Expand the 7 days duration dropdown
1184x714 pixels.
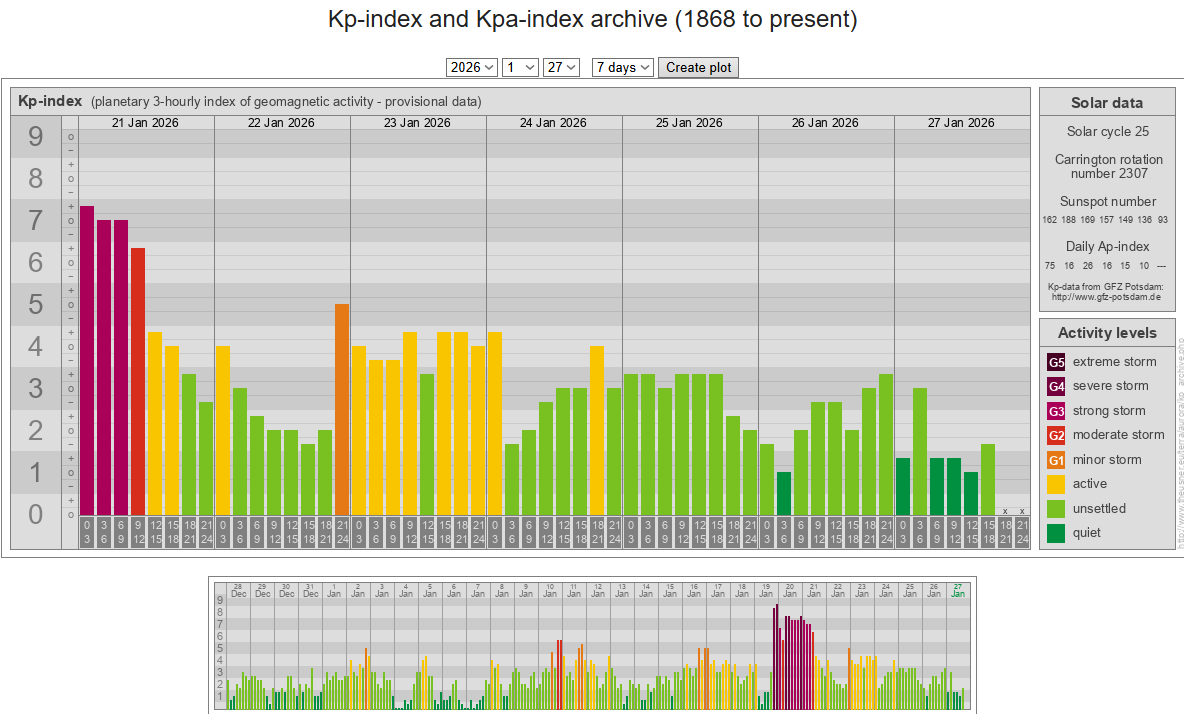tap(622, 67)
